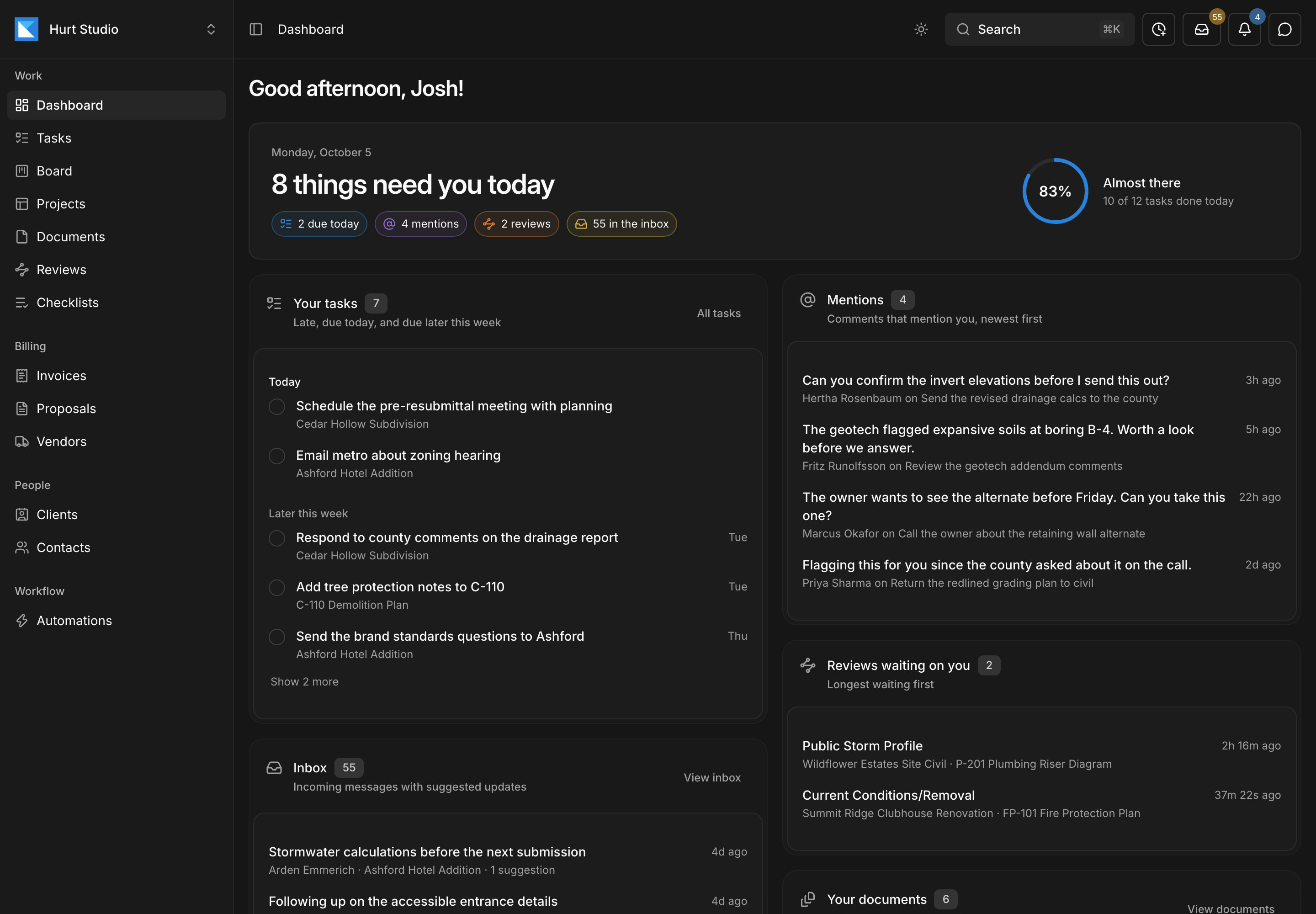This screenshot has width=1316, height=914.
Task: Go to Tasks in the sidebar
Action: point(116,138)
